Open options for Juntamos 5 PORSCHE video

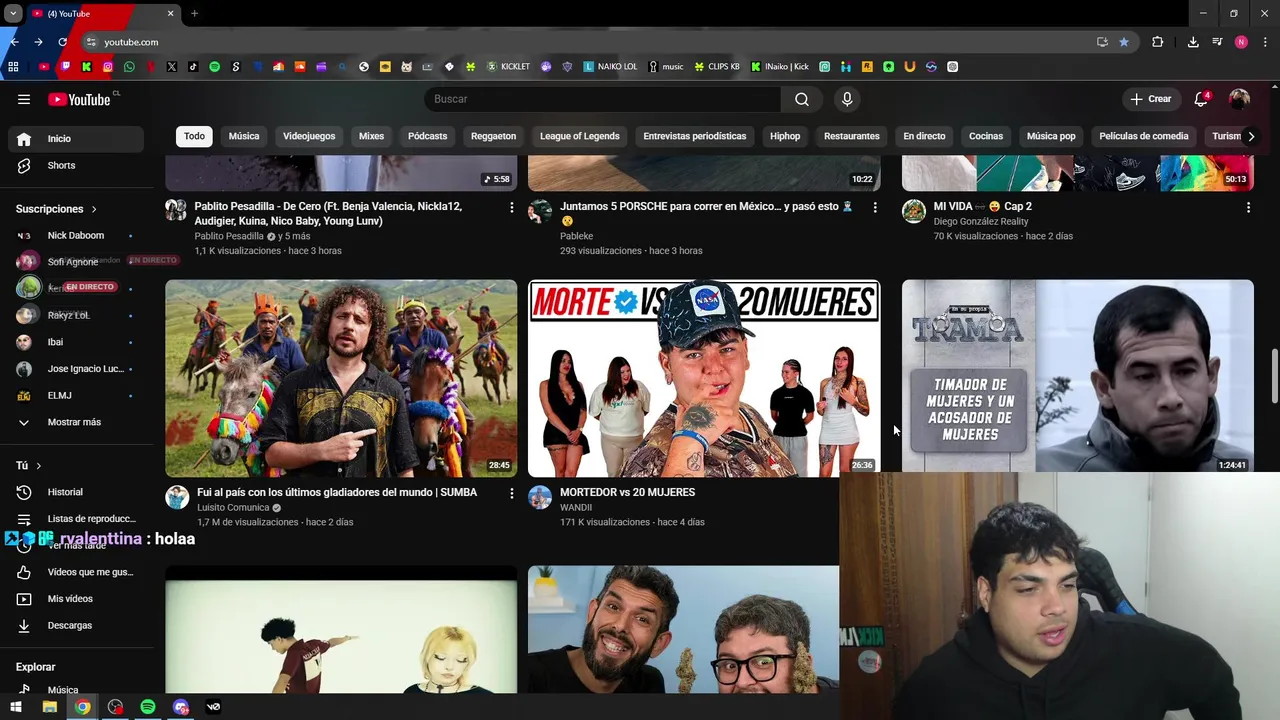tap(875, 207)
